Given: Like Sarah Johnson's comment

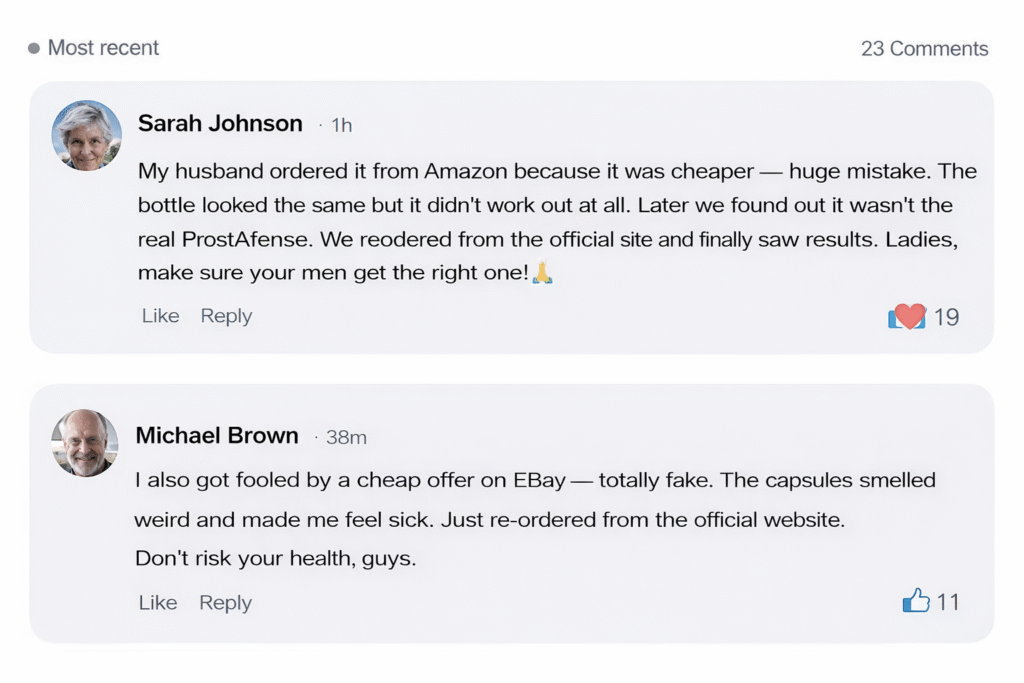Looking at the screenshot, I should tap(160, 316).
